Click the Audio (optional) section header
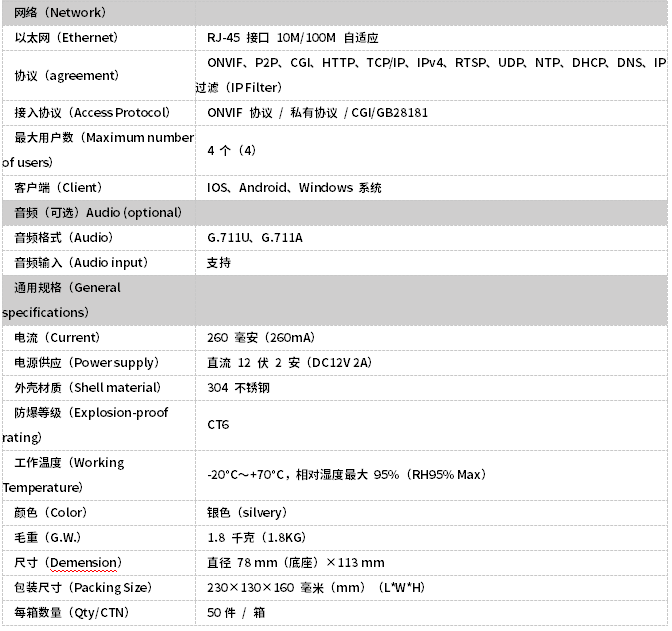This screenshot has width=672, height=631. (98, 212)
